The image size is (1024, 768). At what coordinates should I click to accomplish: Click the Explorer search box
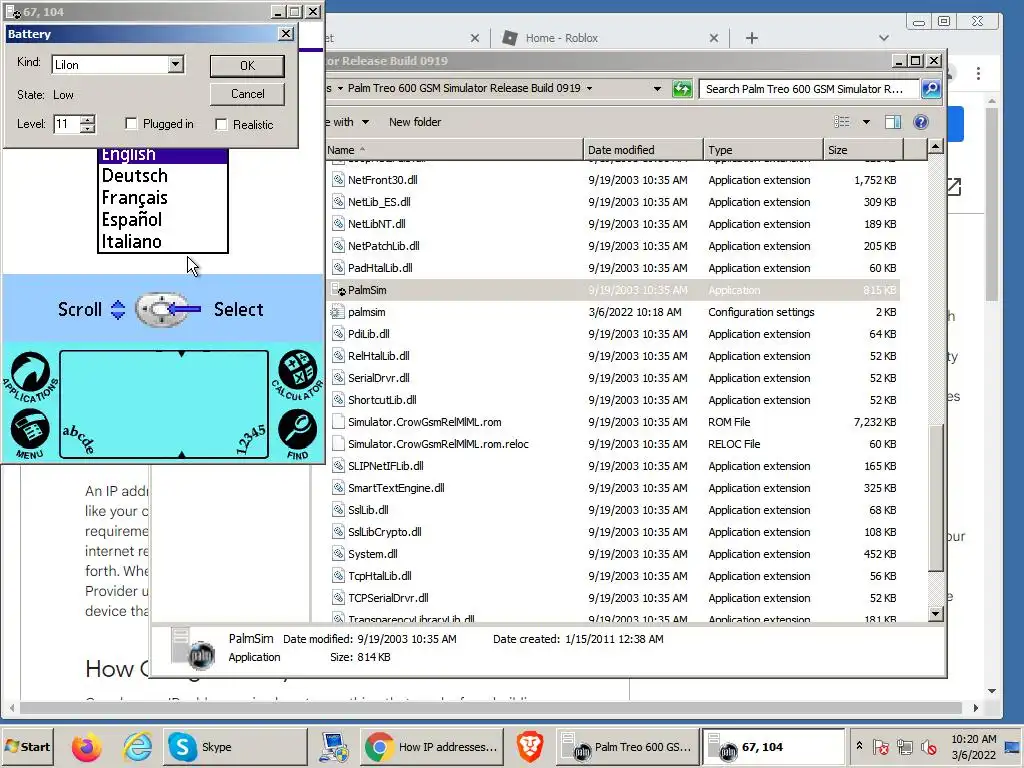[x=809, y=89]
